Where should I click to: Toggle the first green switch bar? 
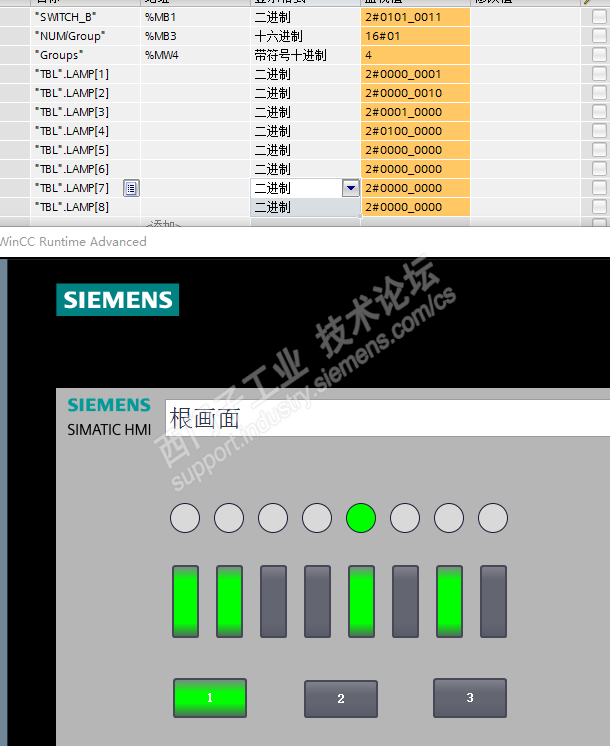click(x=186, y=601)
